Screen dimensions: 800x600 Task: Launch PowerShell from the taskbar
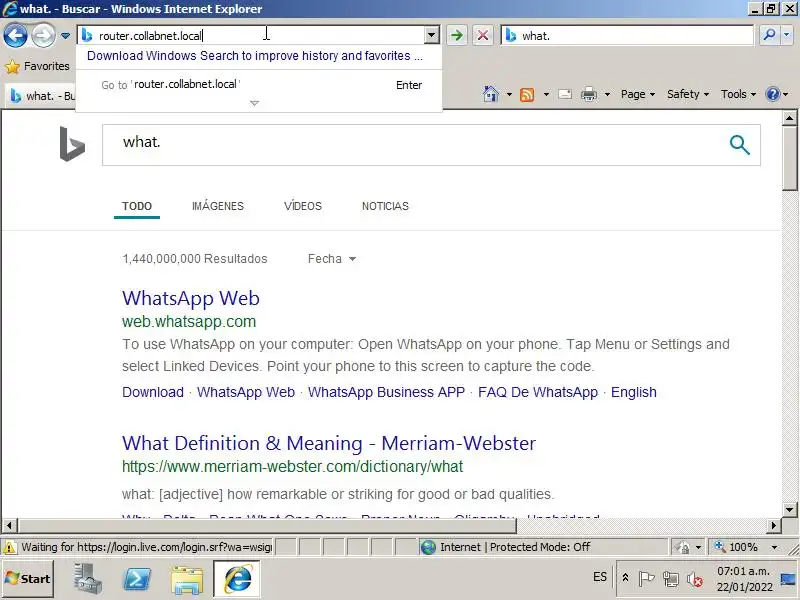[136, 579]
